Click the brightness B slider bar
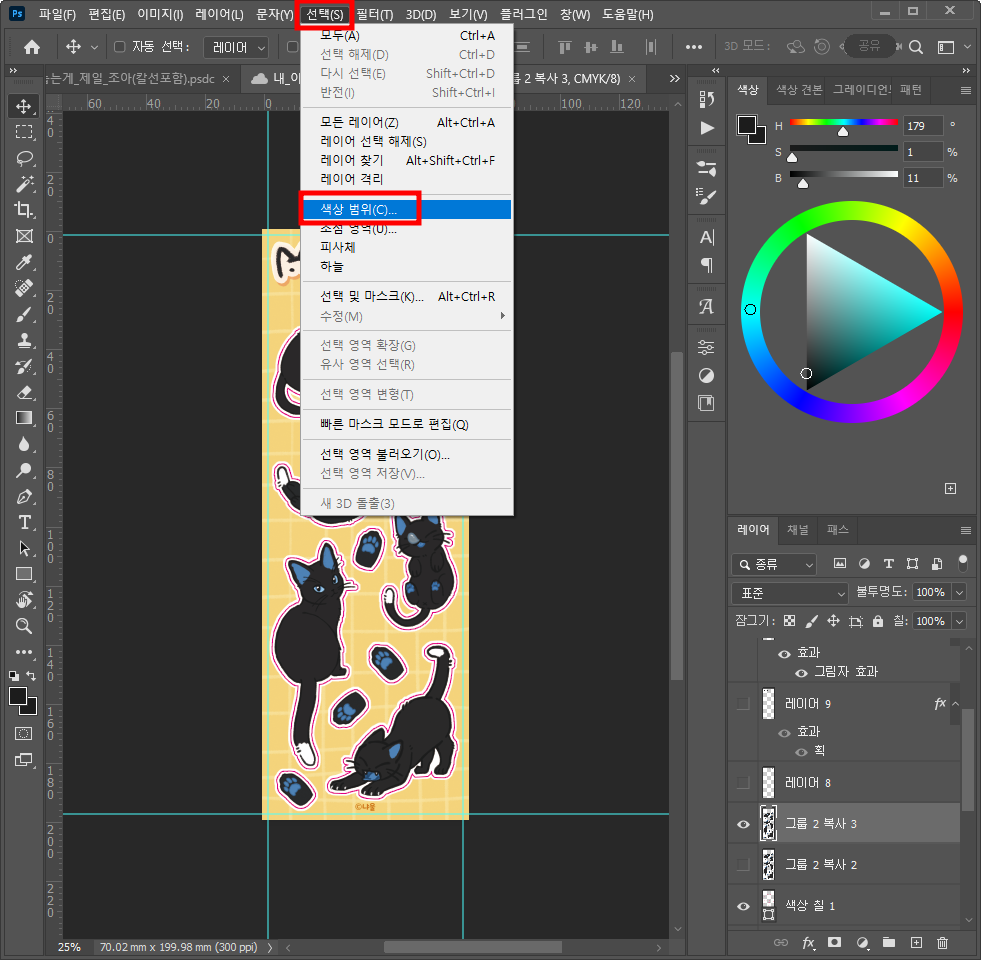 (x=843, y=174)
